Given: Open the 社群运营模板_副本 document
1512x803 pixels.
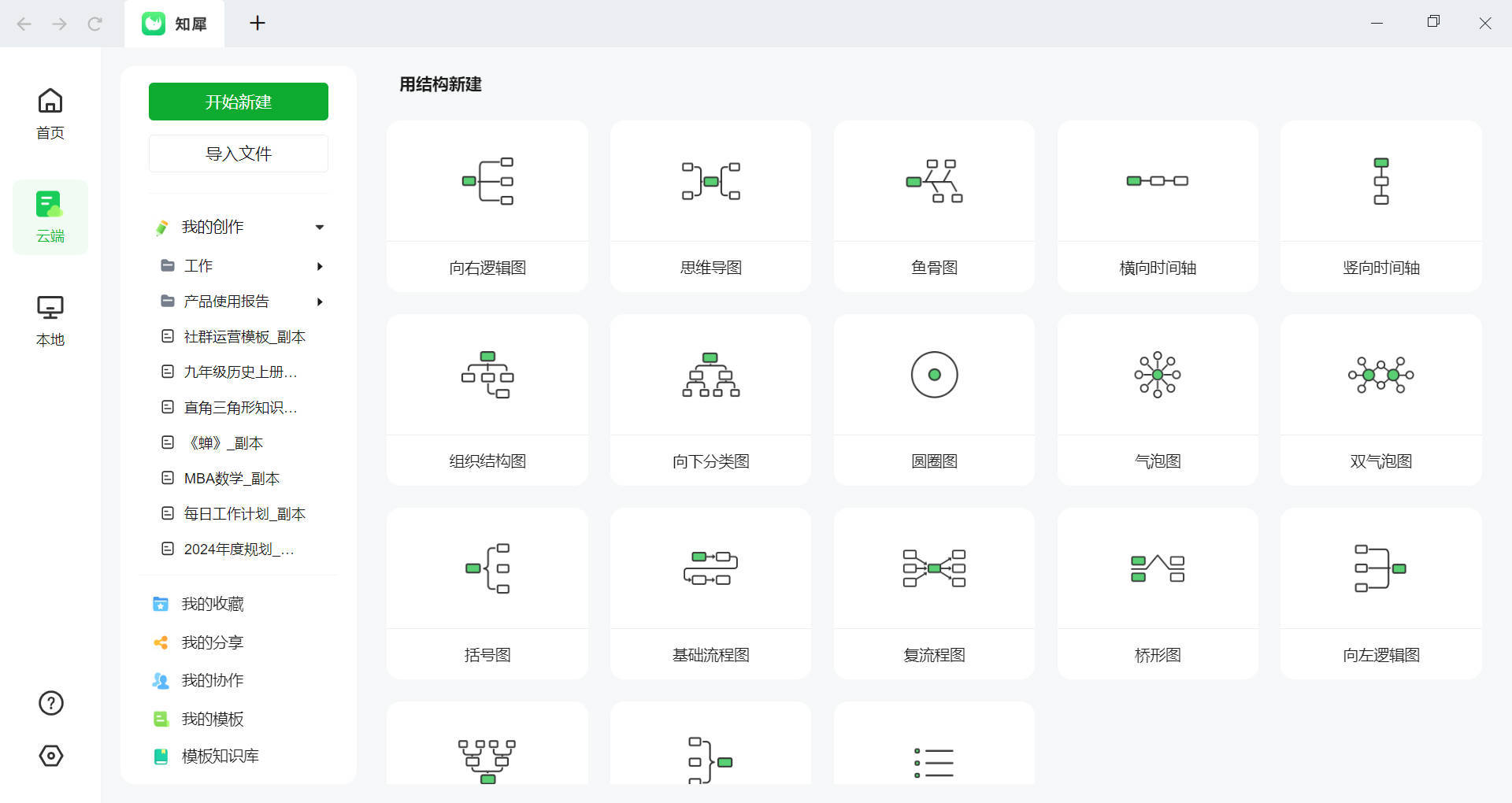Looking at the screenshot, I should [244, 336].
